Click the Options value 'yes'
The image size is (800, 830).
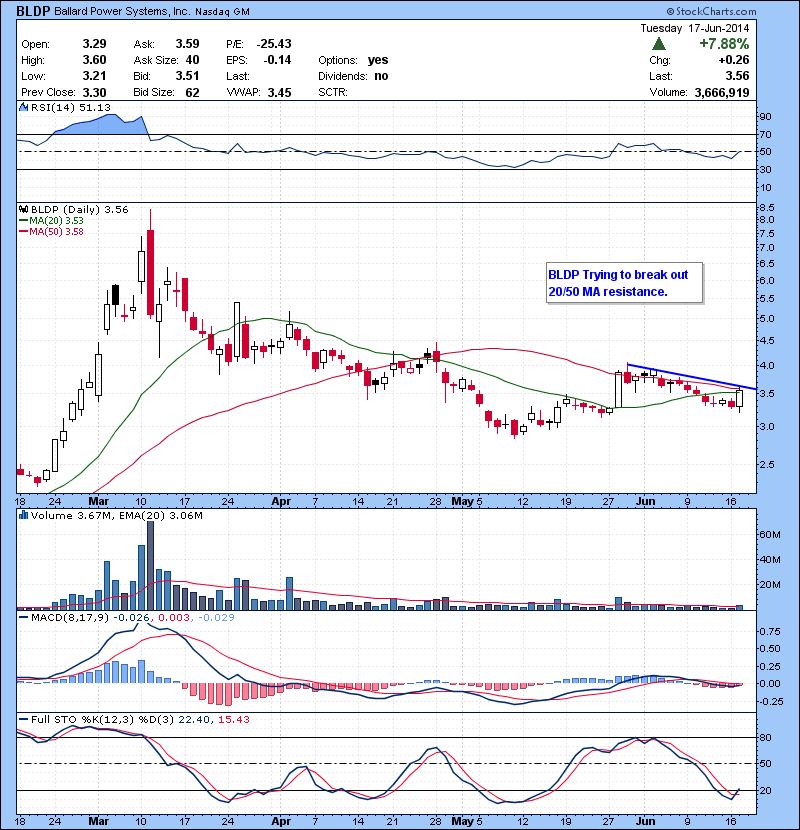point(378,60)
